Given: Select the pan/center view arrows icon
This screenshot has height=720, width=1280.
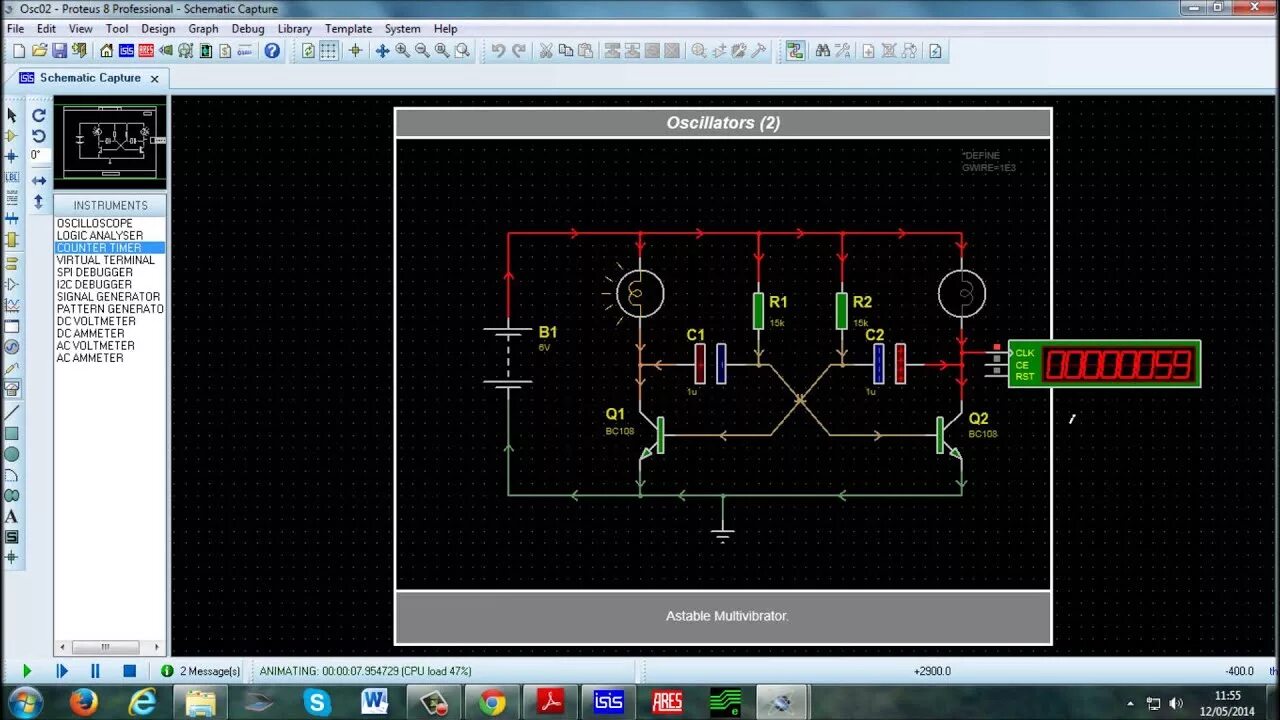Looking at the screenshot, I should tap(382, 50).
